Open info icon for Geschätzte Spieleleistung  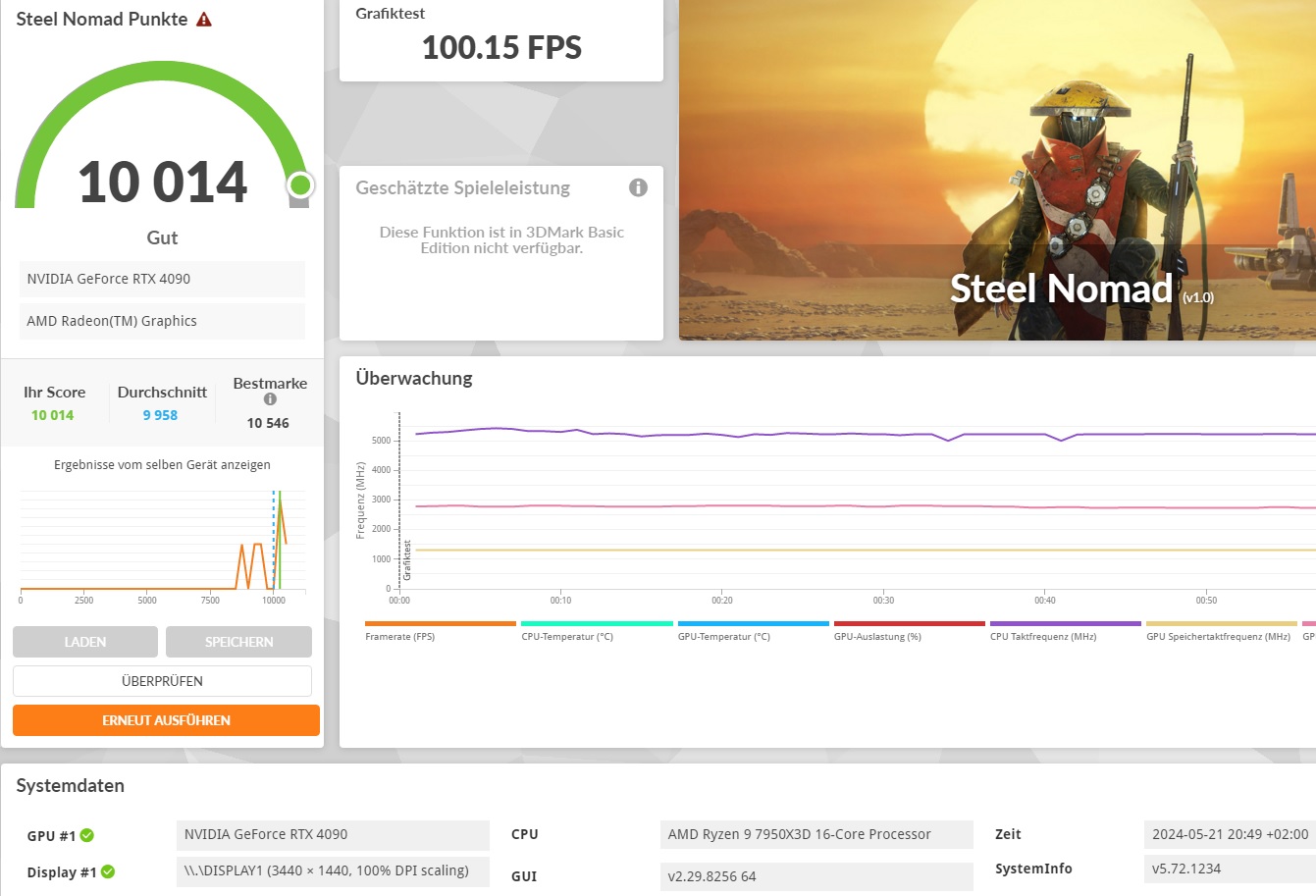(638, 187)
